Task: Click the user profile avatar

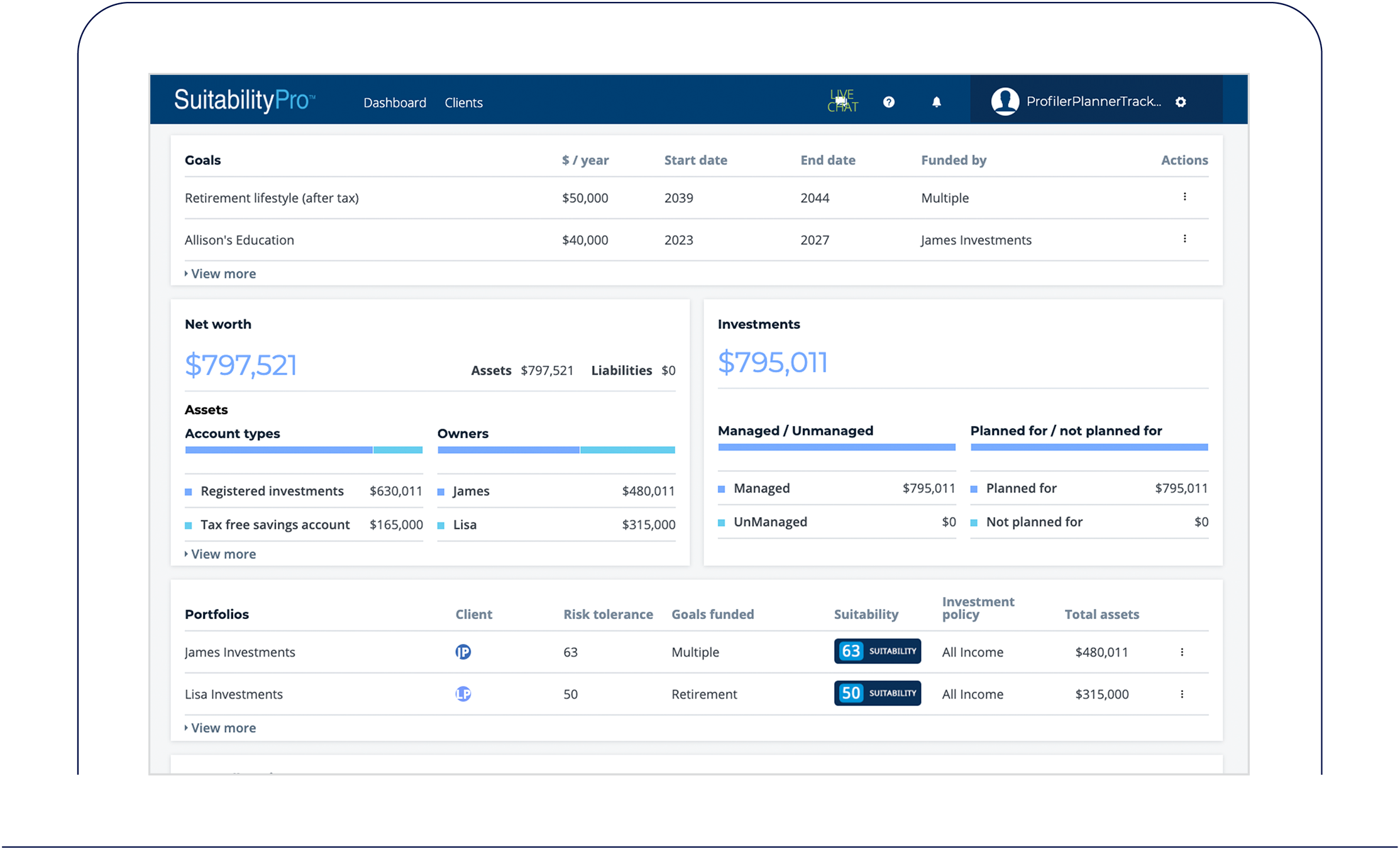Action: tap(1005, 101)
